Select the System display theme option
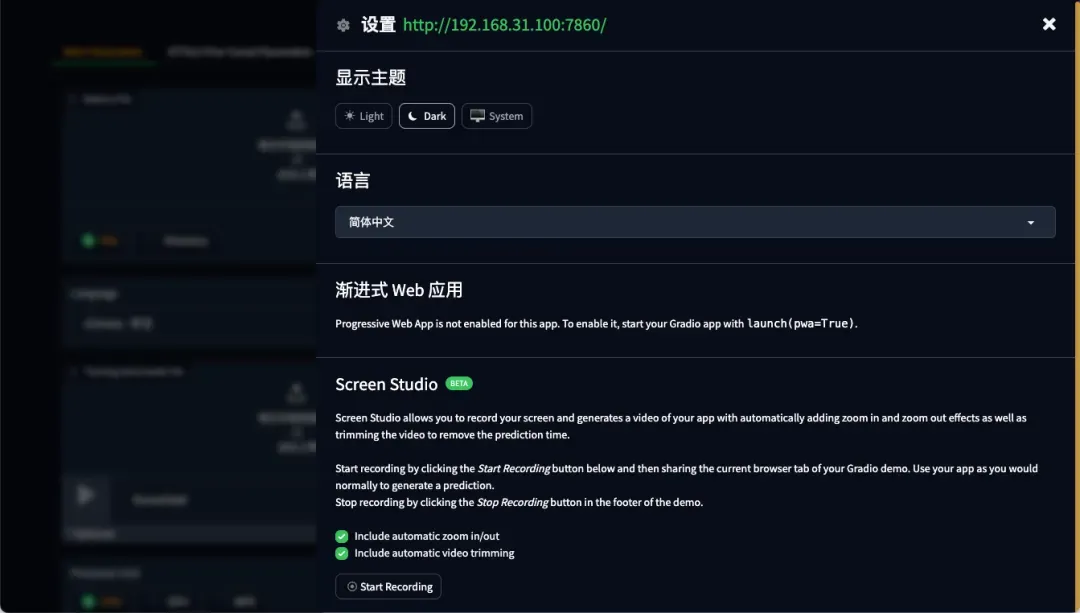Screen dimensions: 1080x613 coord(497,115)
